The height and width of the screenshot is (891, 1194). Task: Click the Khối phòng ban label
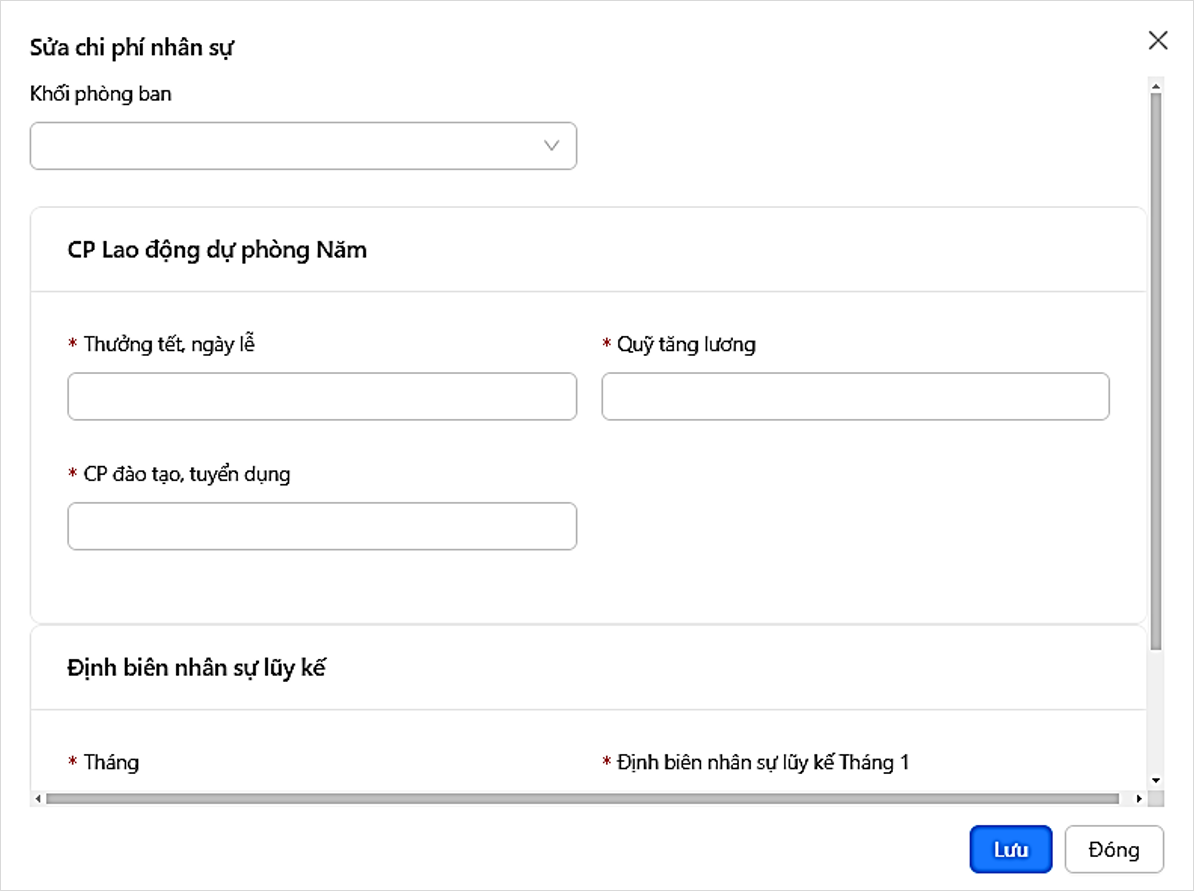point(101,95)
